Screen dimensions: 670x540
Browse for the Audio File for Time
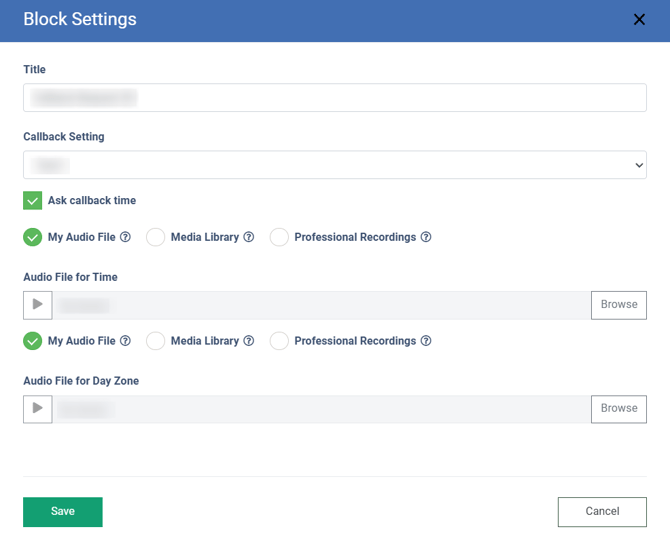click(x=618, y=305)
